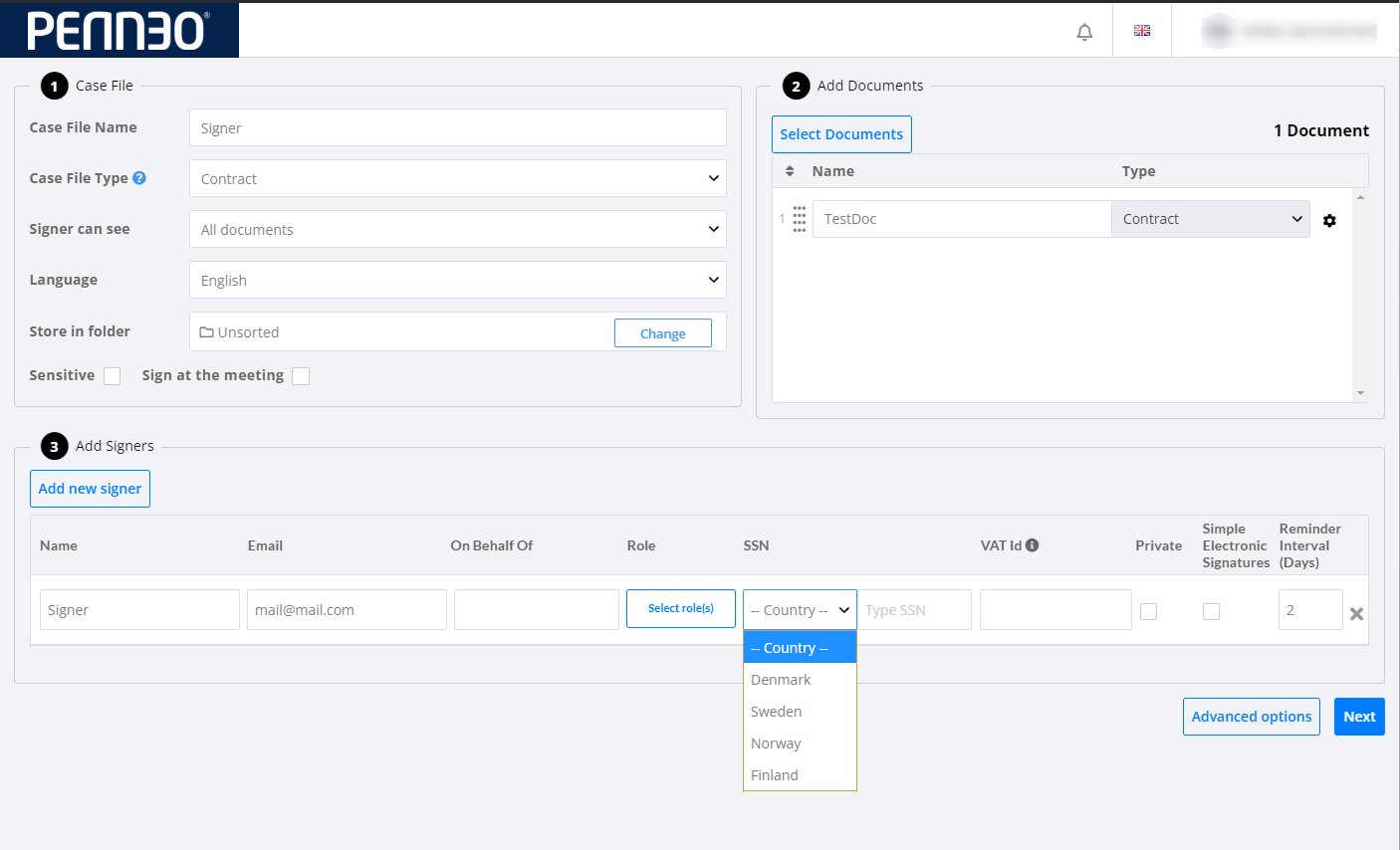
Task: Open Select role(s) for signer
Action: pyautogui.click(x=681, y=608)
